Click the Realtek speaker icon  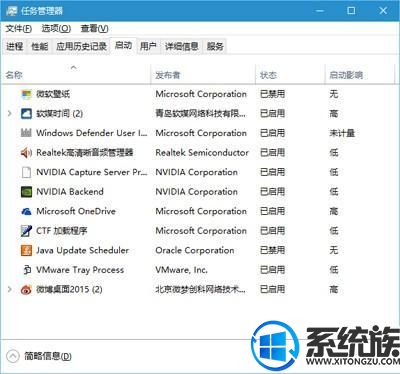[26, 153]
